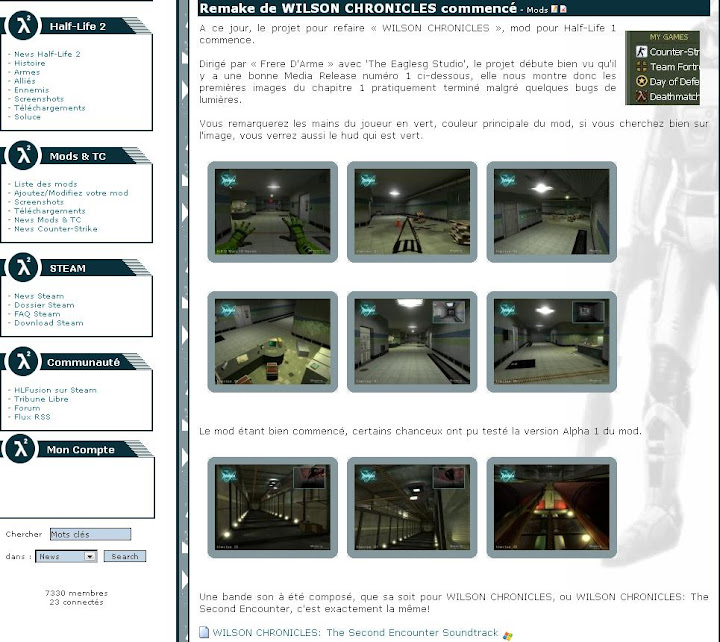The image size is (720, 642).
Task: Open the Armes link
Action: 27,72
